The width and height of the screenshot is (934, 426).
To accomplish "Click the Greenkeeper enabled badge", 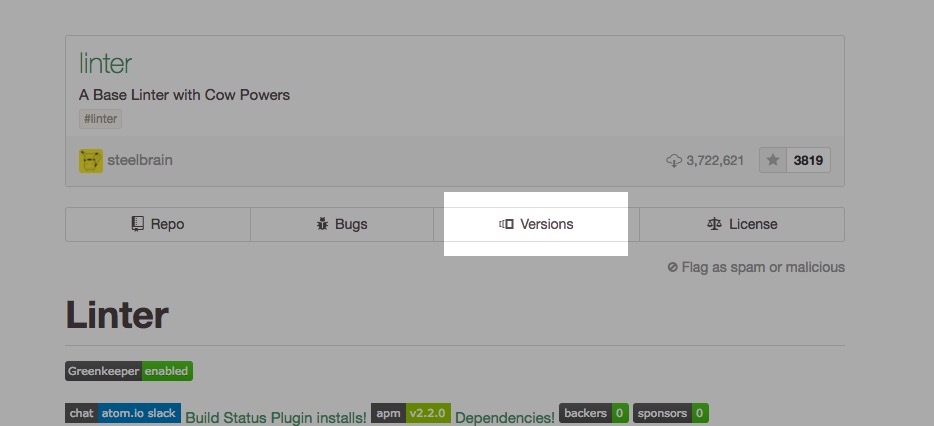I will coord(129,371).
